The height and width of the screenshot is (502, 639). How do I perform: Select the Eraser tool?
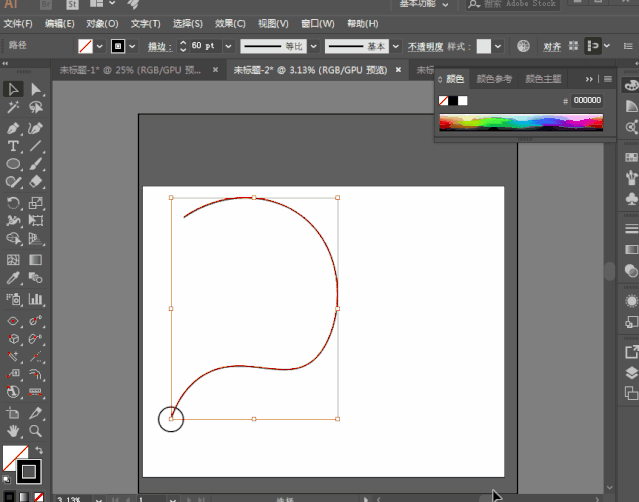[36, 181]
